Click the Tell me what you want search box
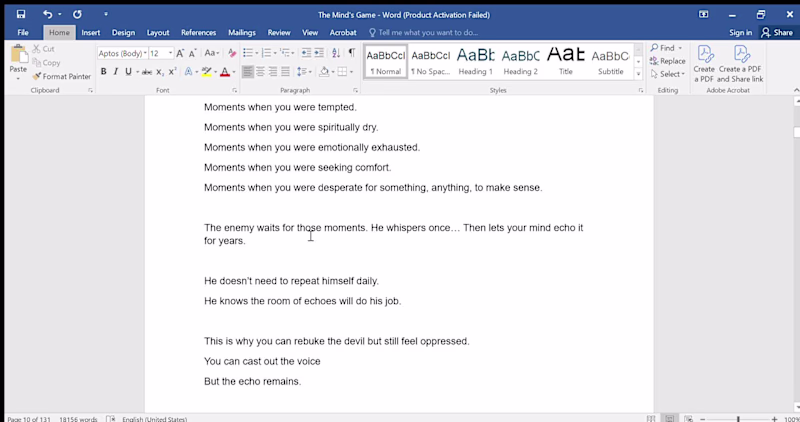This screenshot has width=800, height=422. 423,32
